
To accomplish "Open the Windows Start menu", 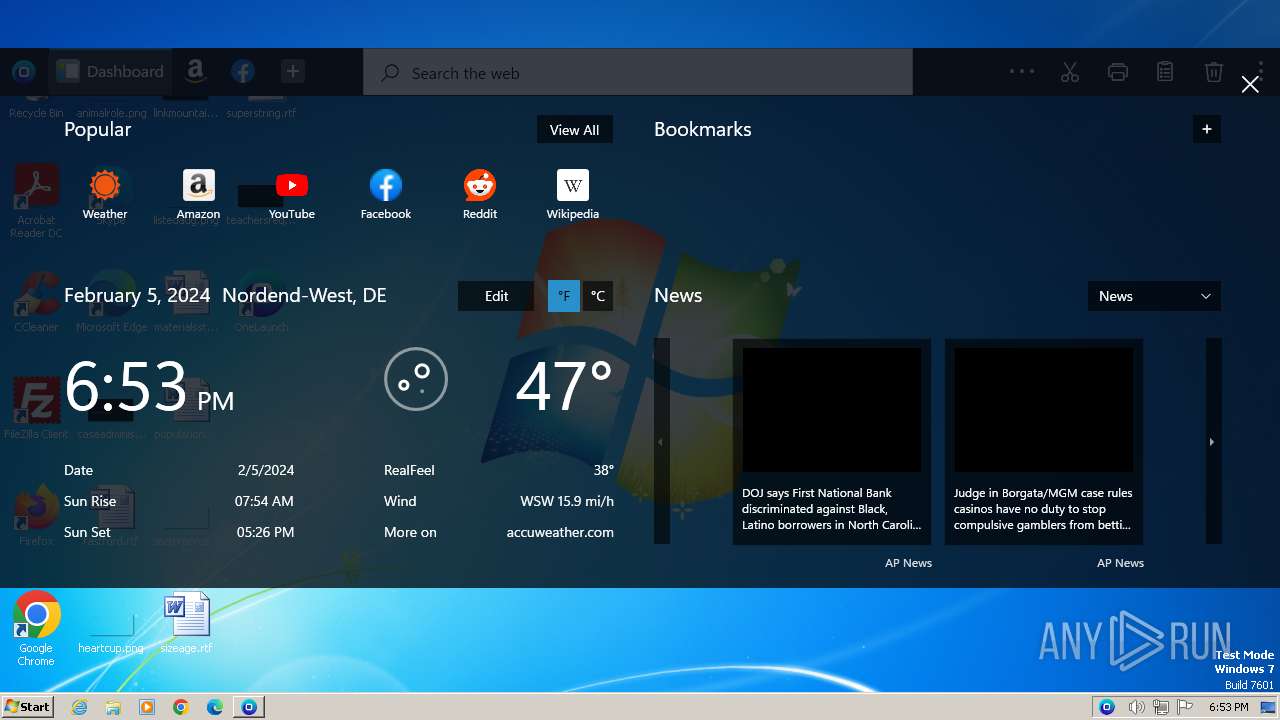I will [x=27, y=706].
